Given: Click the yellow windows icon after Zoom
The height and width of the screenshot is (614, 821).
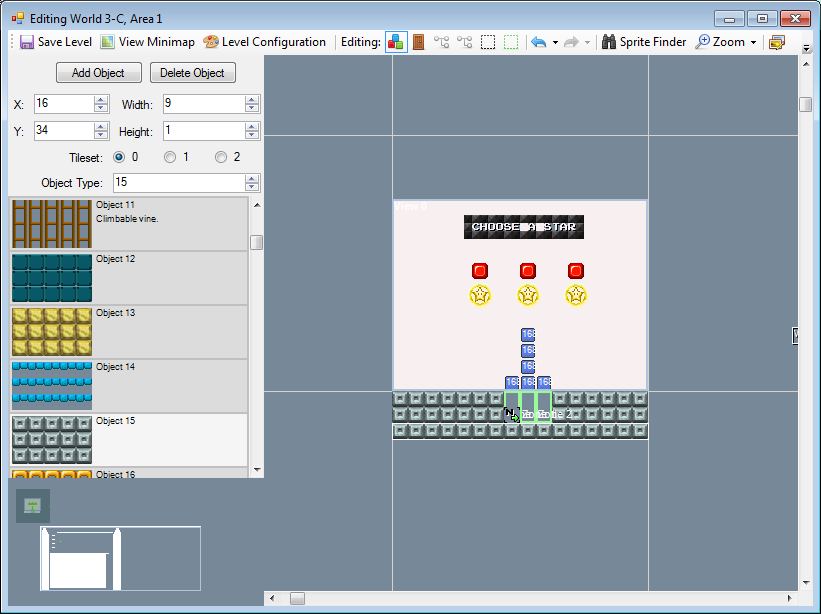Looking at the screenshot, I should 777,42.
